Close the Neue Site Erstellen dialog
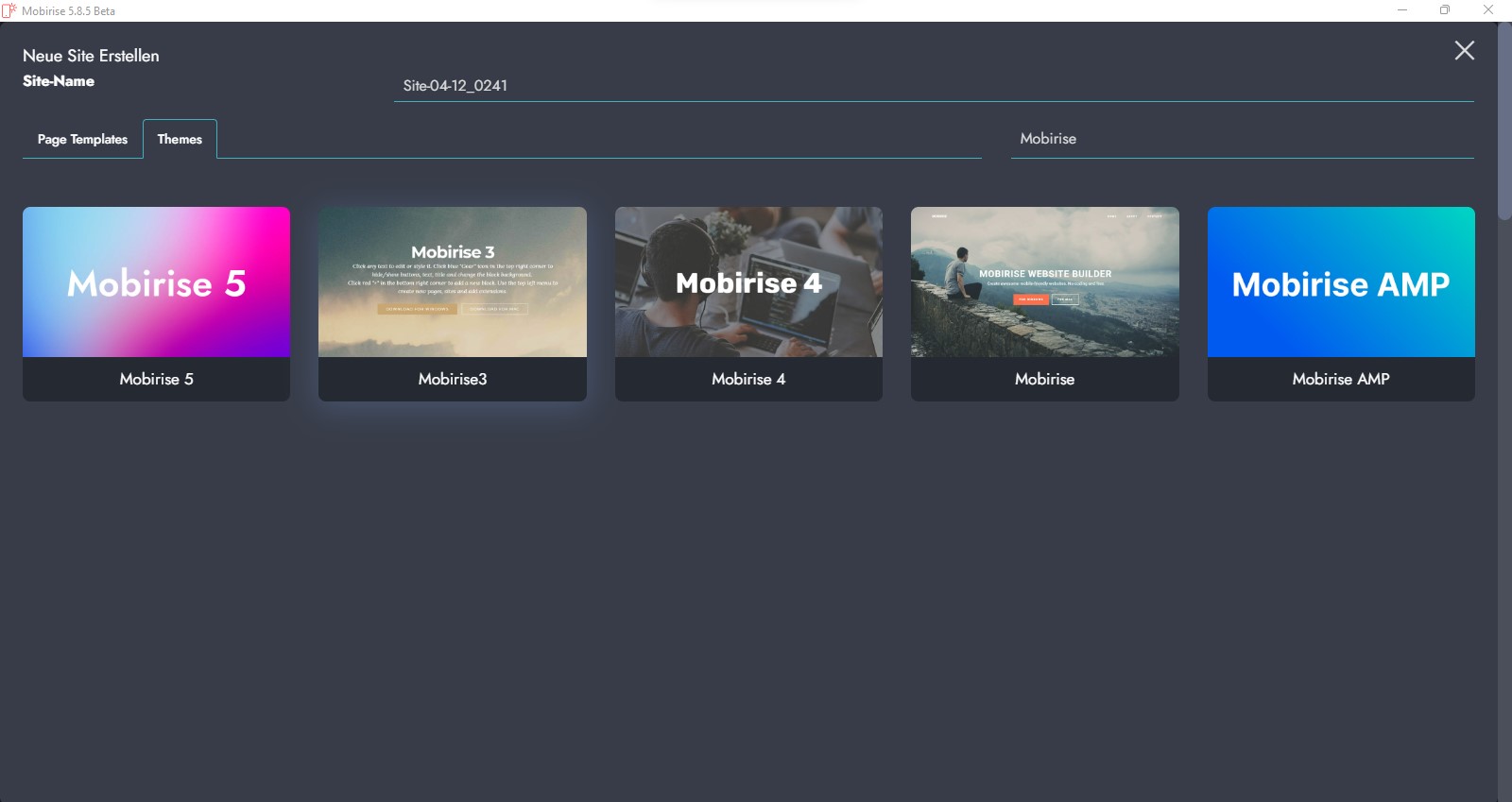 click(x=1464, y=51)
